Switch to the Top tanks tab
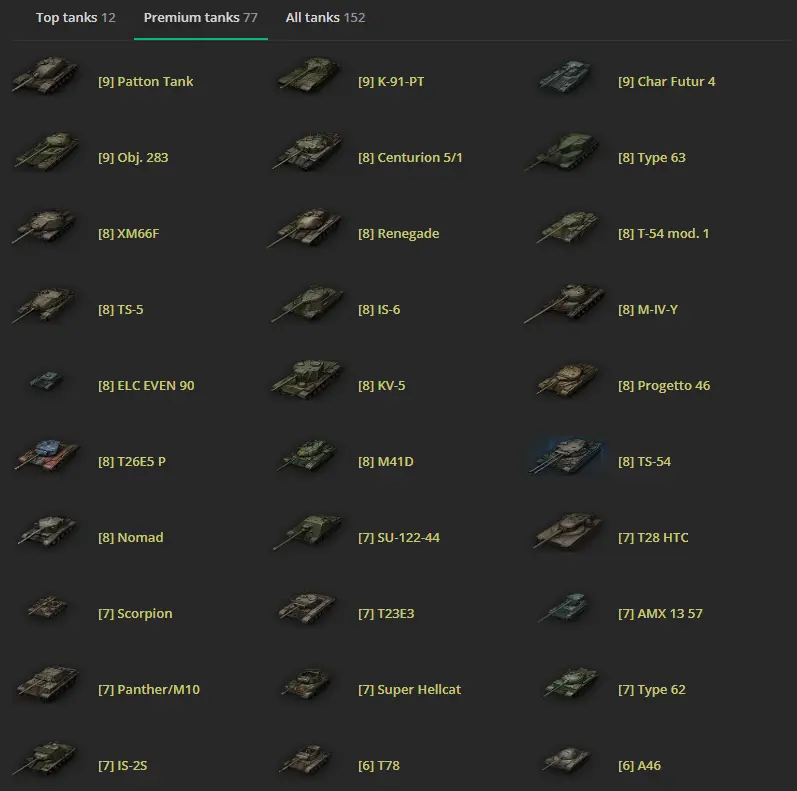 tap(75, 18)
